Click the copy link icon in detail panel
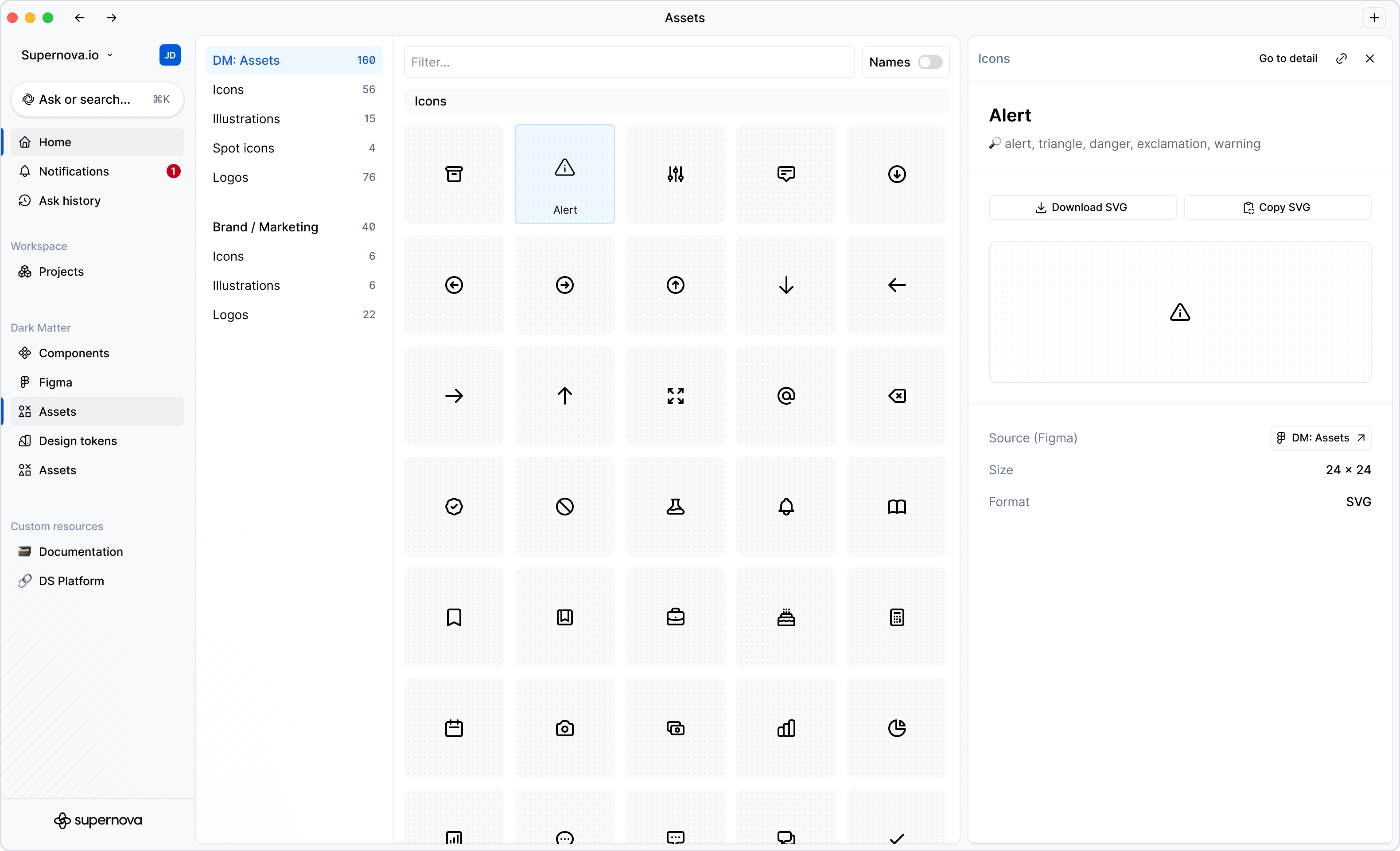The width and height of the screenshot is (1400, 851). coord(1341,59)
